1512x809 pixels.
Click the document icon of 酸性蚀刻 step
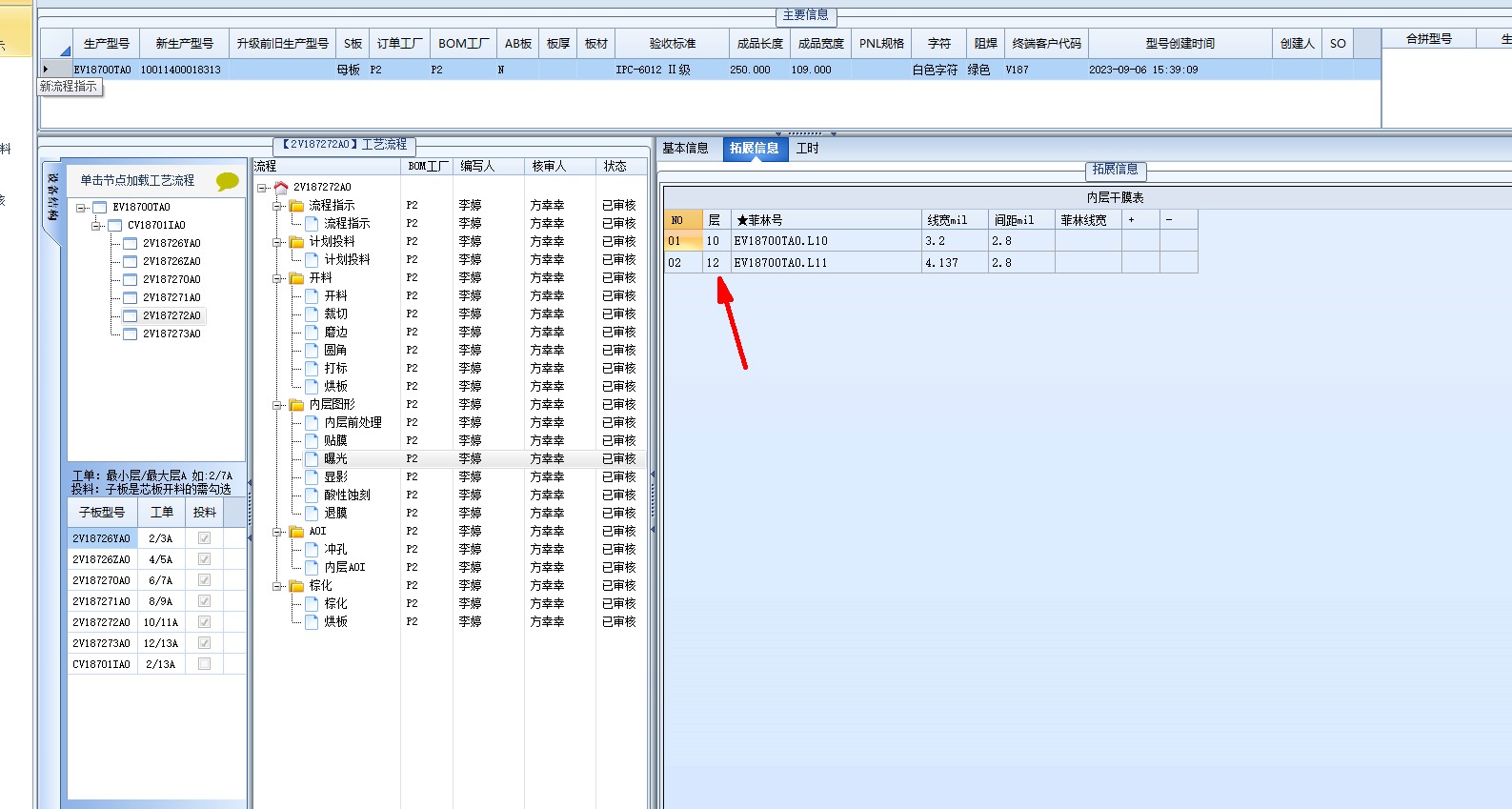point(312,495)
